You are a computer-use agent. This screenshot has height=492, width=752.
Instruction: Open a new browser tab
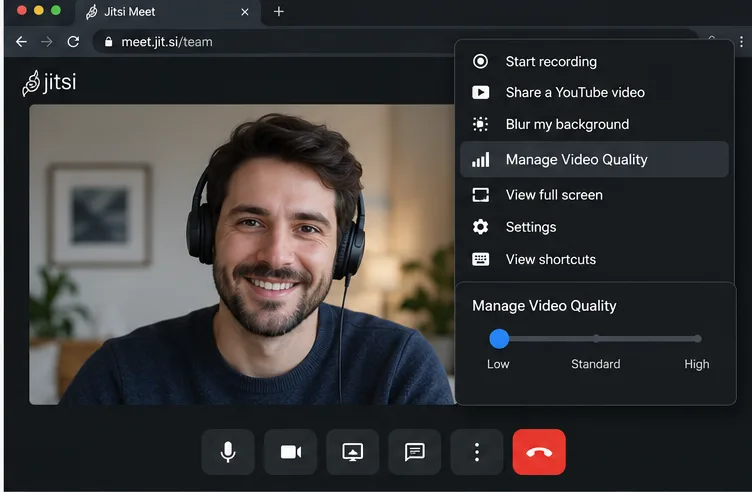(x=279, y=12)
